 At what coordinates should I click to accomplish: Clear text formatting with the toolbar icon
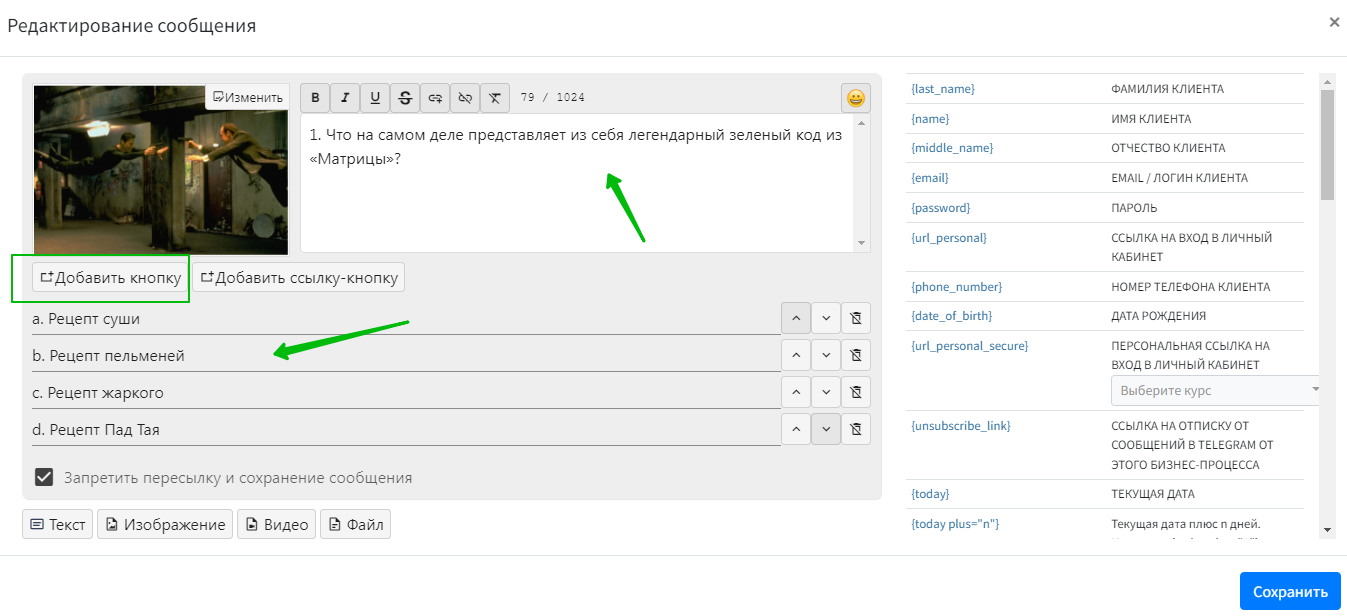495,97
